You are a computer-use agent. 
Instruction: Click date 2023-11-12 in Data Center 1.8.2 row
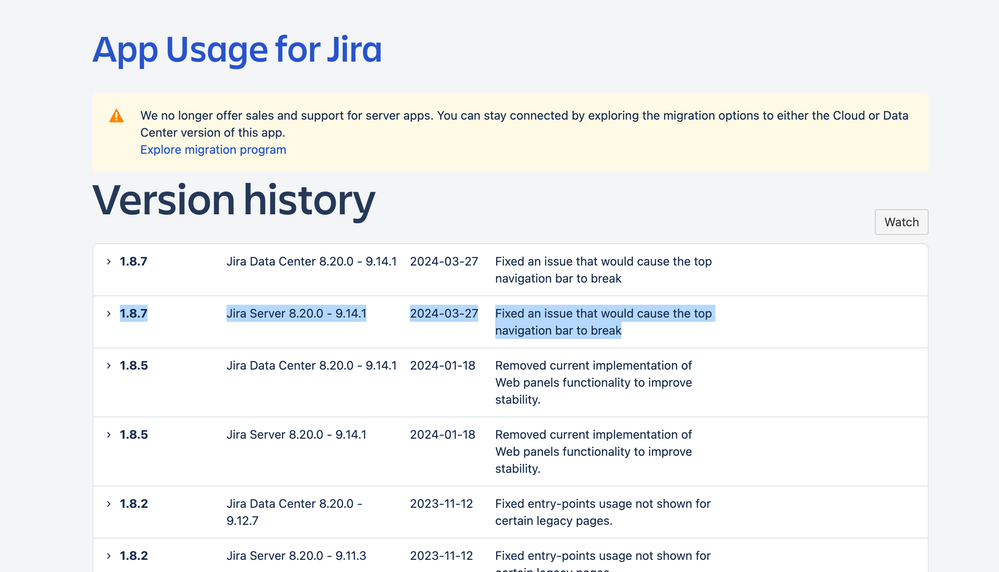442,503
